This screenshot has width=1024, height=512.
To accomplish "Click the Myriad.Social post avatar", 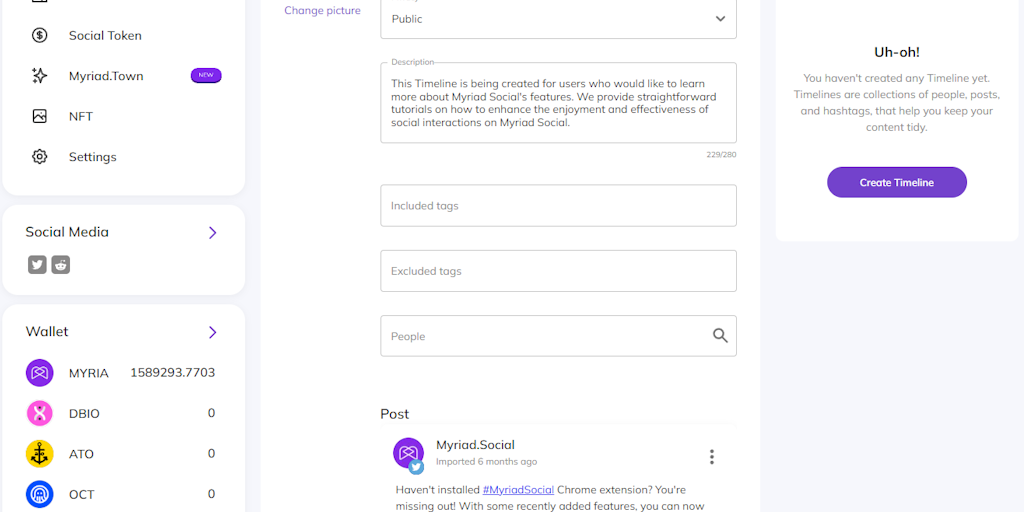I will [x=408, y=453].
